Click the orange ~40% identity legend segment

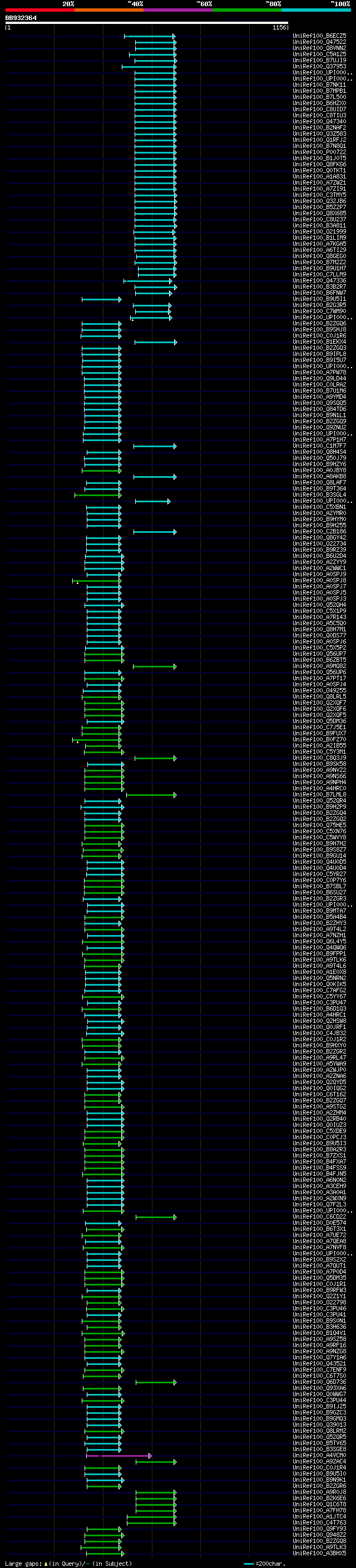[109, 11]
